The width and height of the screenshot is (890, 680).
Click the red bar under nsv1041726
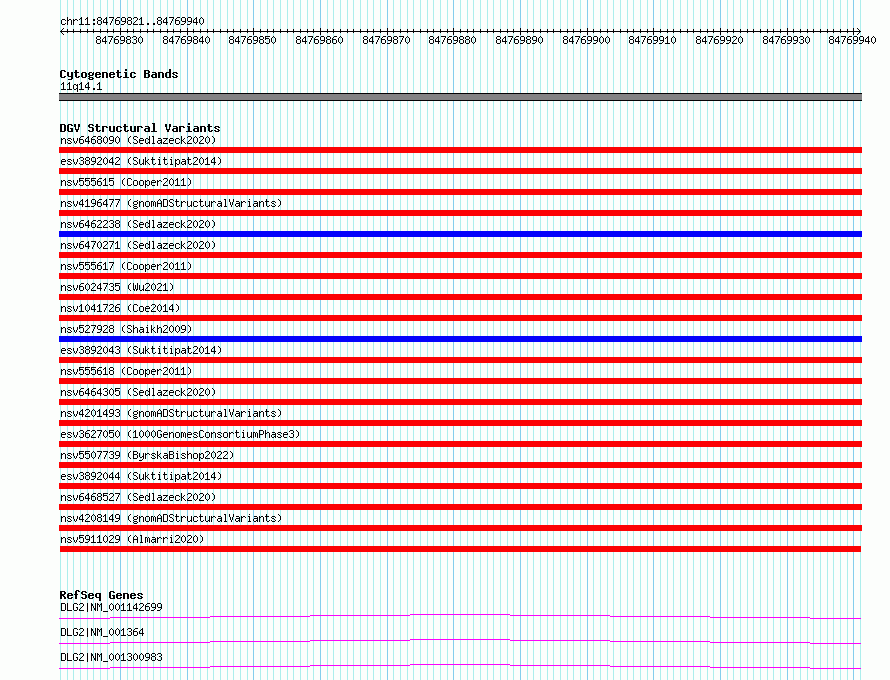(x=460, y=318)
